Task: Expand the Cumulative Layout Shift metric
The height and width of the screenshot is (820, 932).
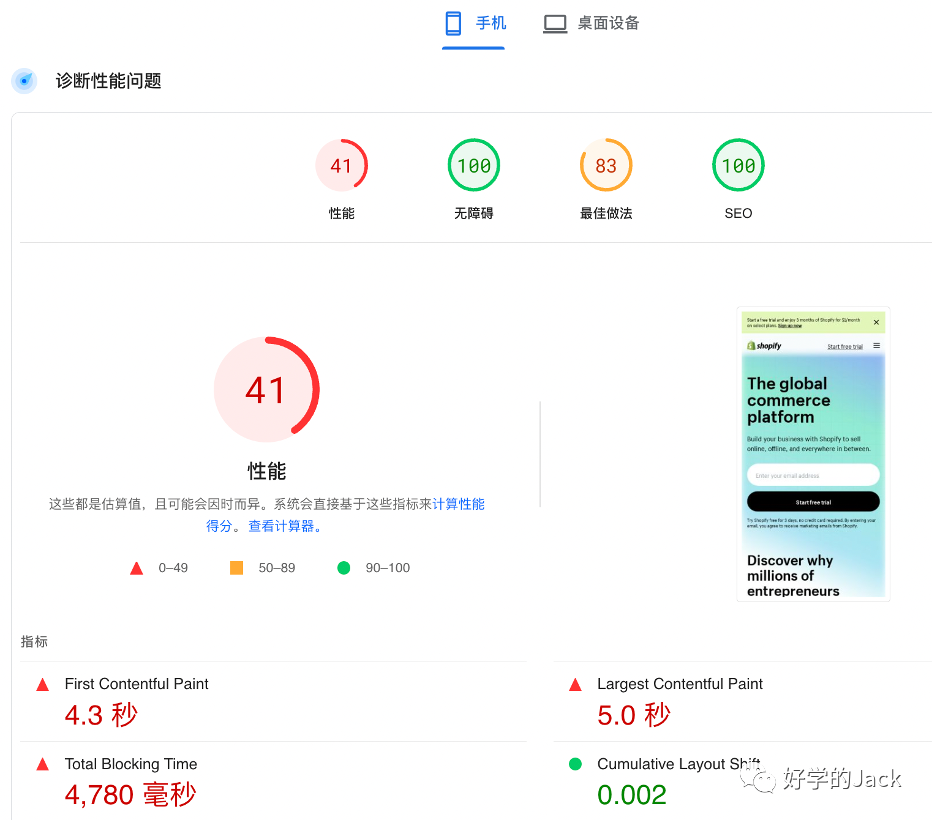Action: tap(678, 764)
